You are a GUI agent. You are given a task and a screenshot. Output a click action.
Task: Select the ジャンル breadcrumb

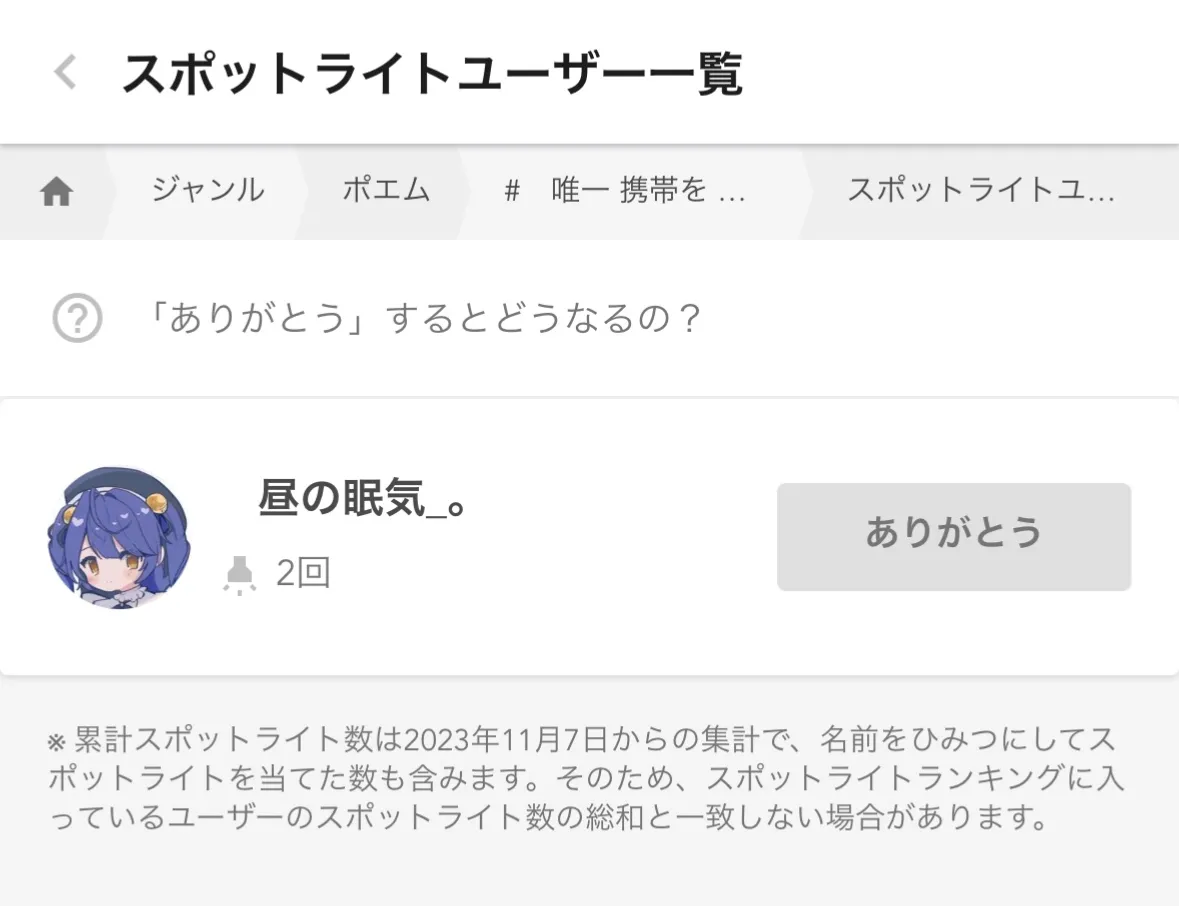208,190
